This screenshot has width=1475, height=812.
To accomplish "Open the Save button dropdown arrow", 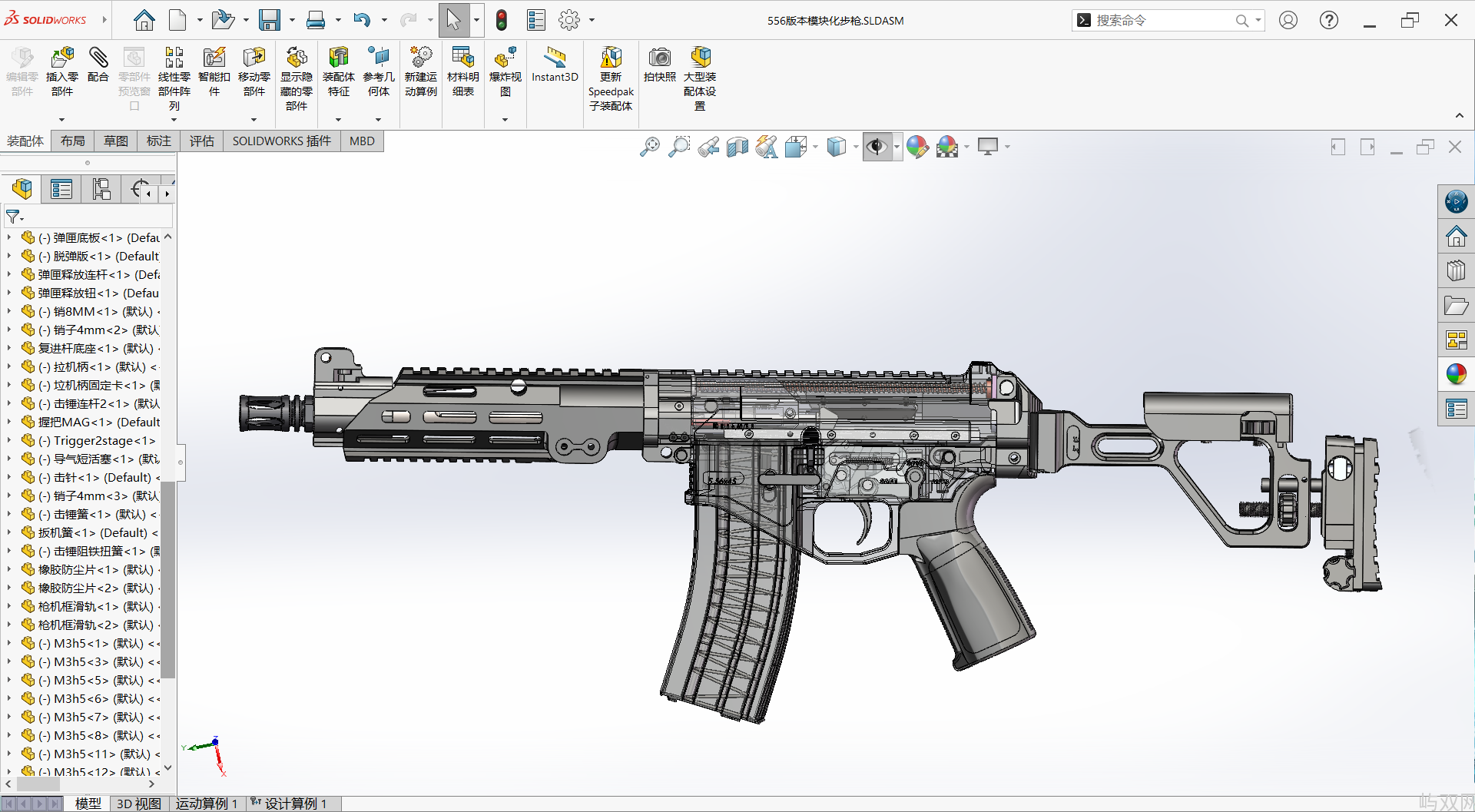I will [x=292, y=20].
